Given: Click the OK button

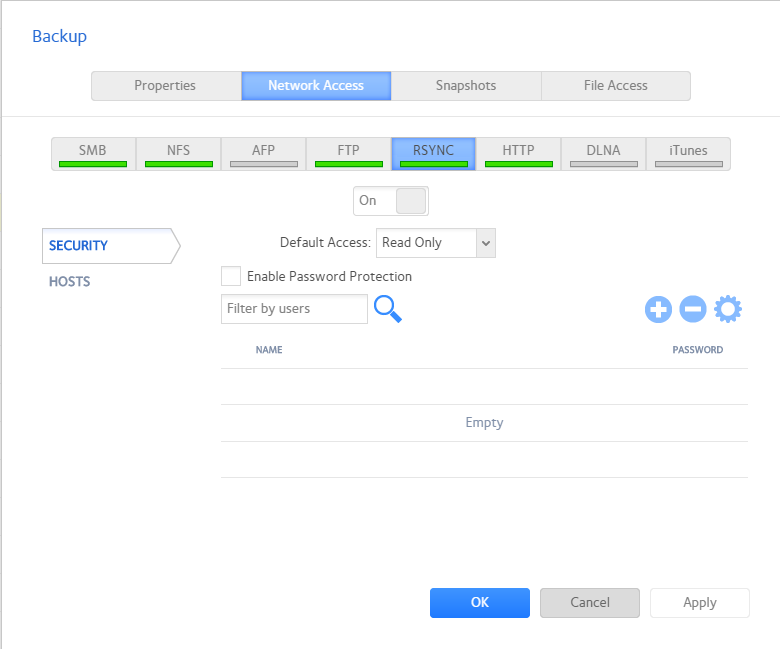Looking at the screenshot, I should (x=480, y=603).
